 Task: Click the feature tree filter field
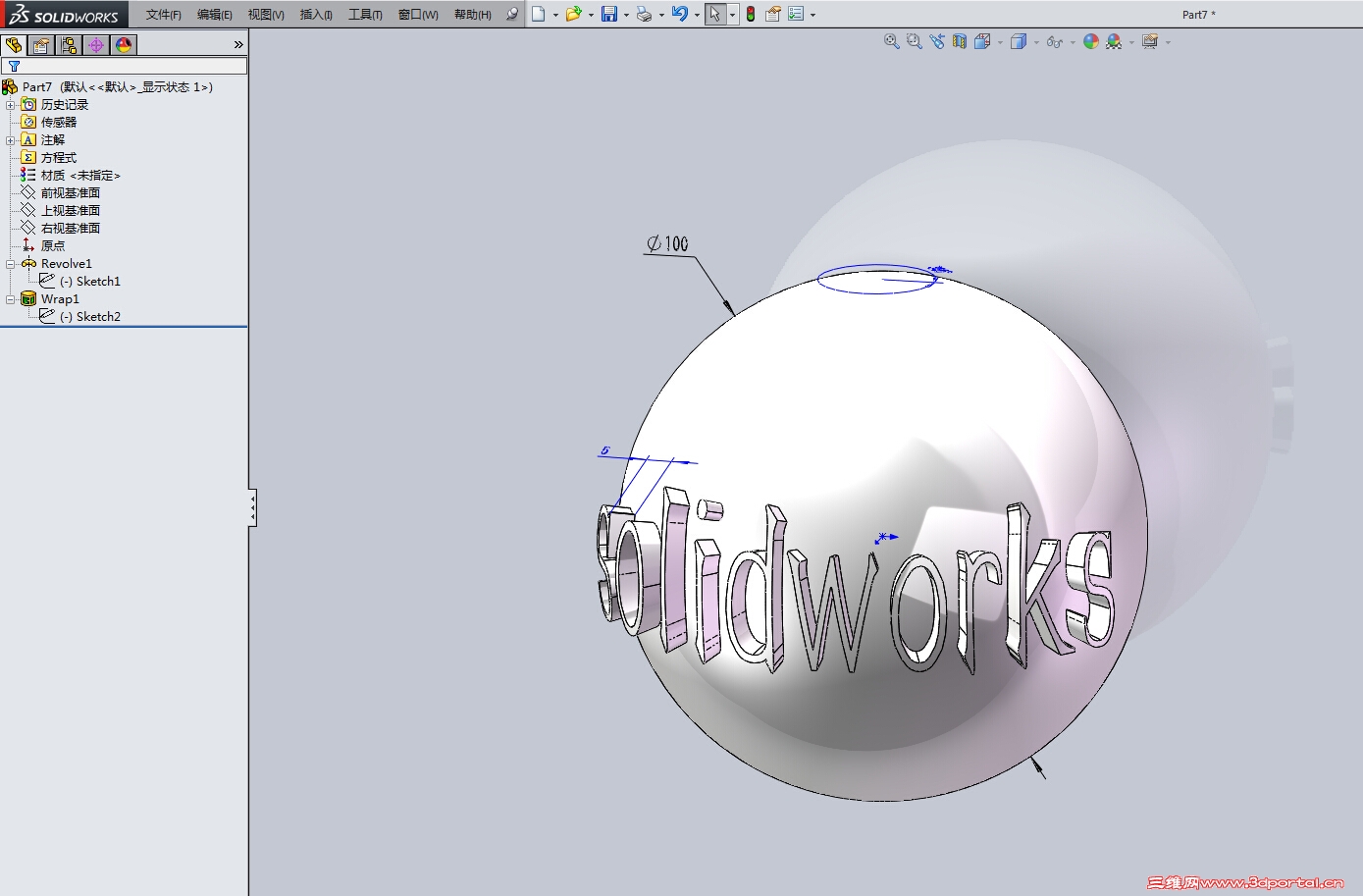pyautogui.click(x=125, y=66)
